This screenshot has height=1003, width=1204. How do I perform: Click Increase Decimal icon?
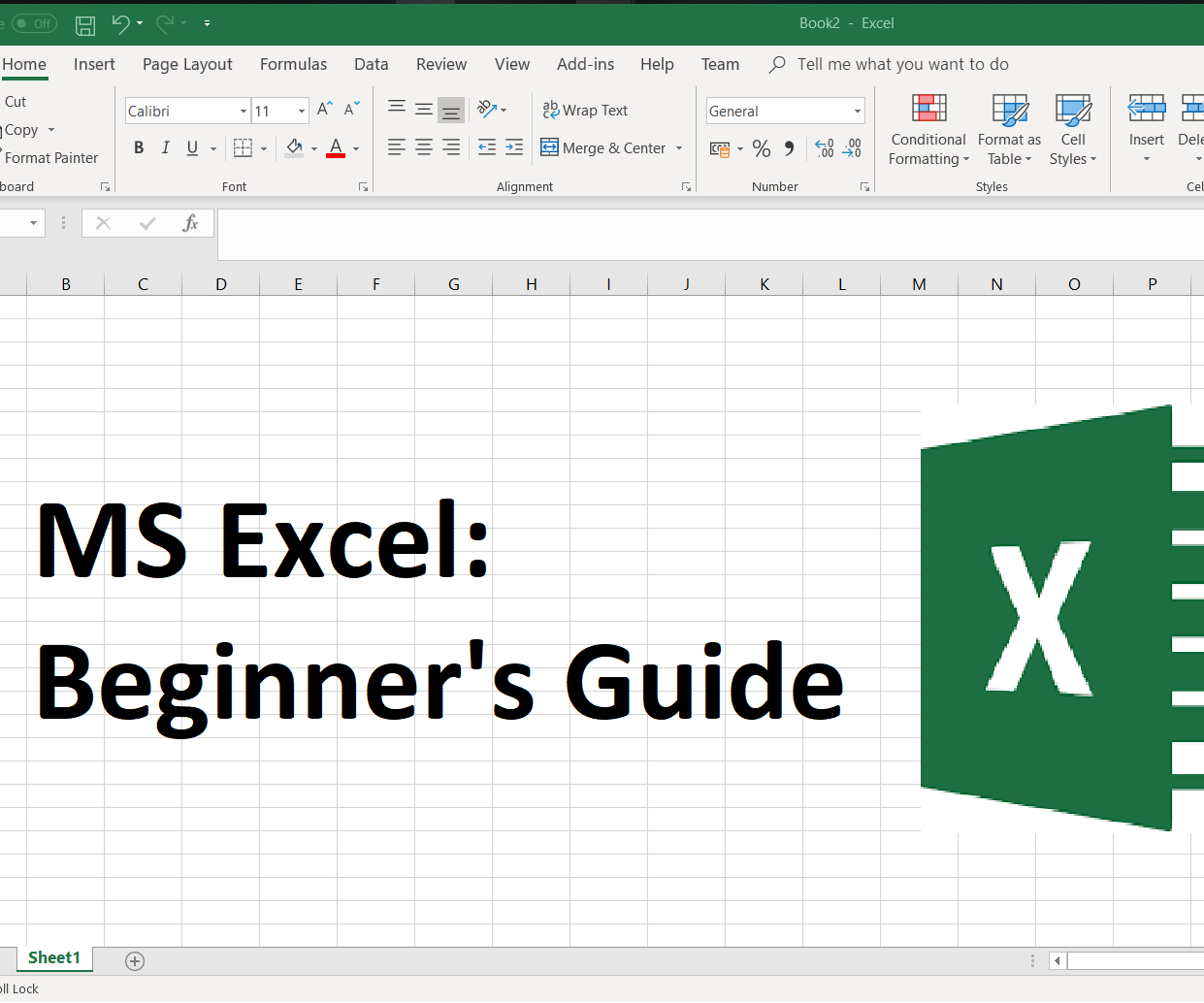click(825, 148)
